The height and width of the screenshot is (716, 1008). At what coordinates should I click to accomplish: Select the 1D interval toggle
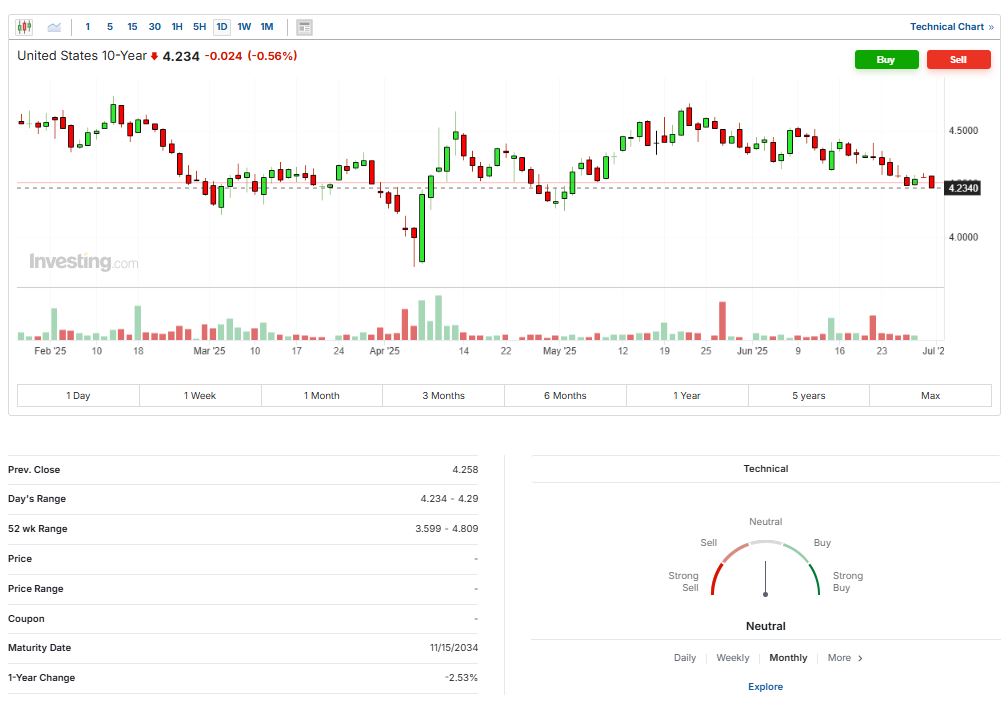[x=222, y=27]
